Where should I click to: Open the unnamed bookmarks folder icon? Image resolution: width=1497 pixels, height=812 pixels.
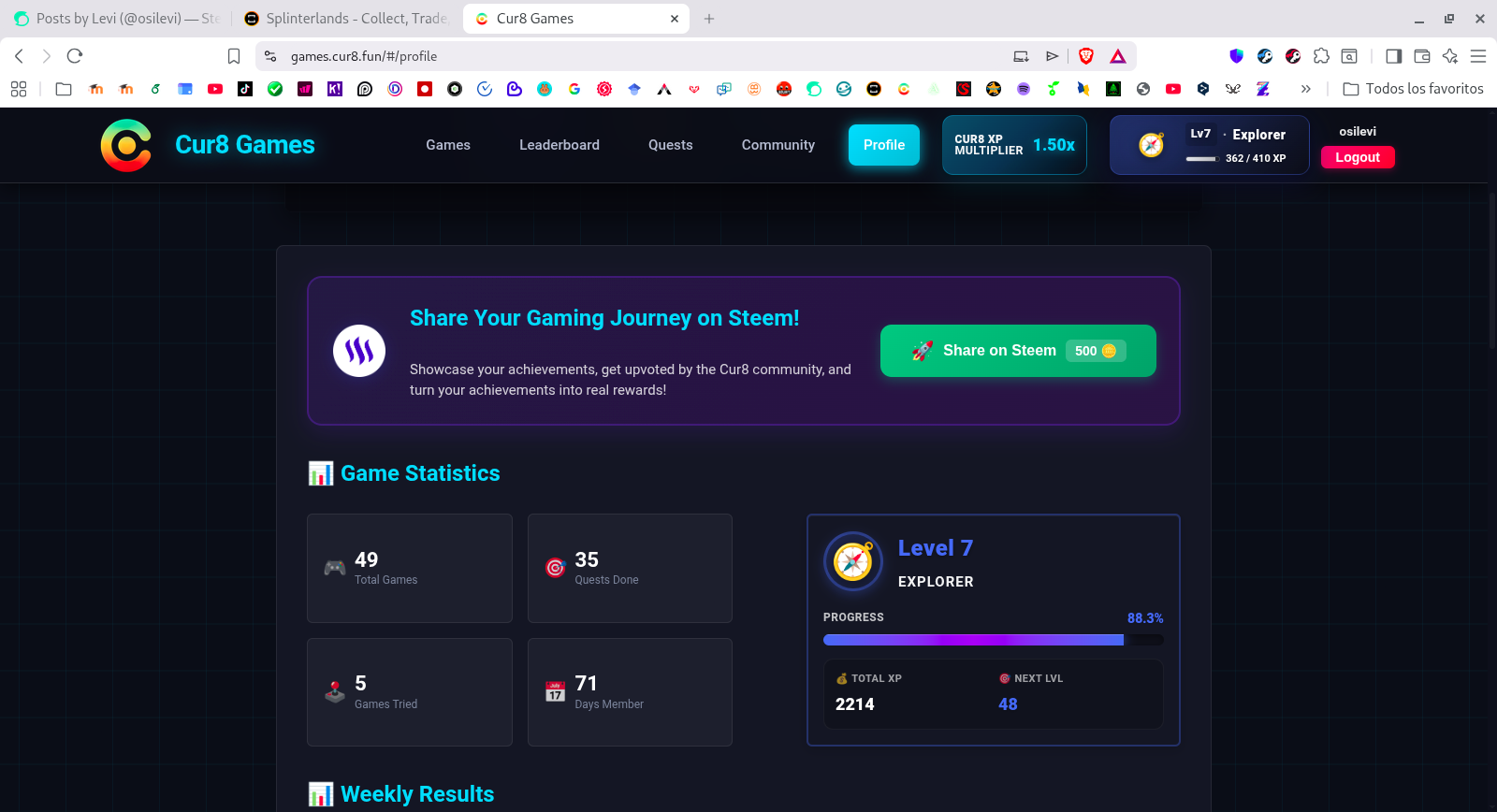click(64, 89)
